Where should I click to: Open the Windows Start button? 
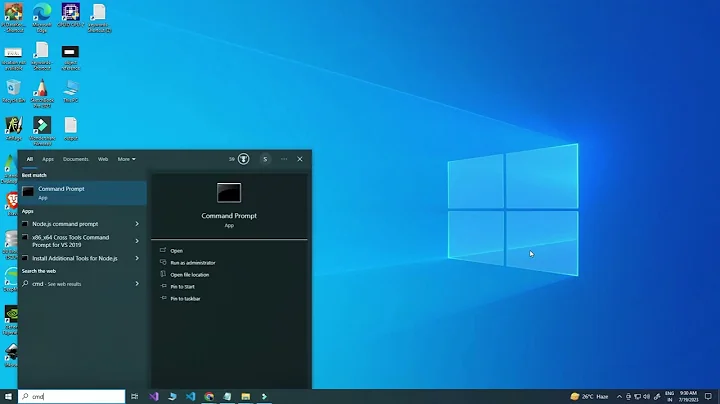tap(8, 396)
